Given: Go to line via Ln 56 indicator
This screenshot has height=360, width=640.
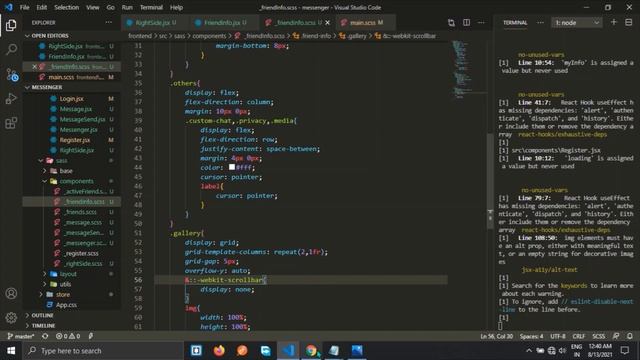Looking at the screenshot, I should [x=496, y=336].
